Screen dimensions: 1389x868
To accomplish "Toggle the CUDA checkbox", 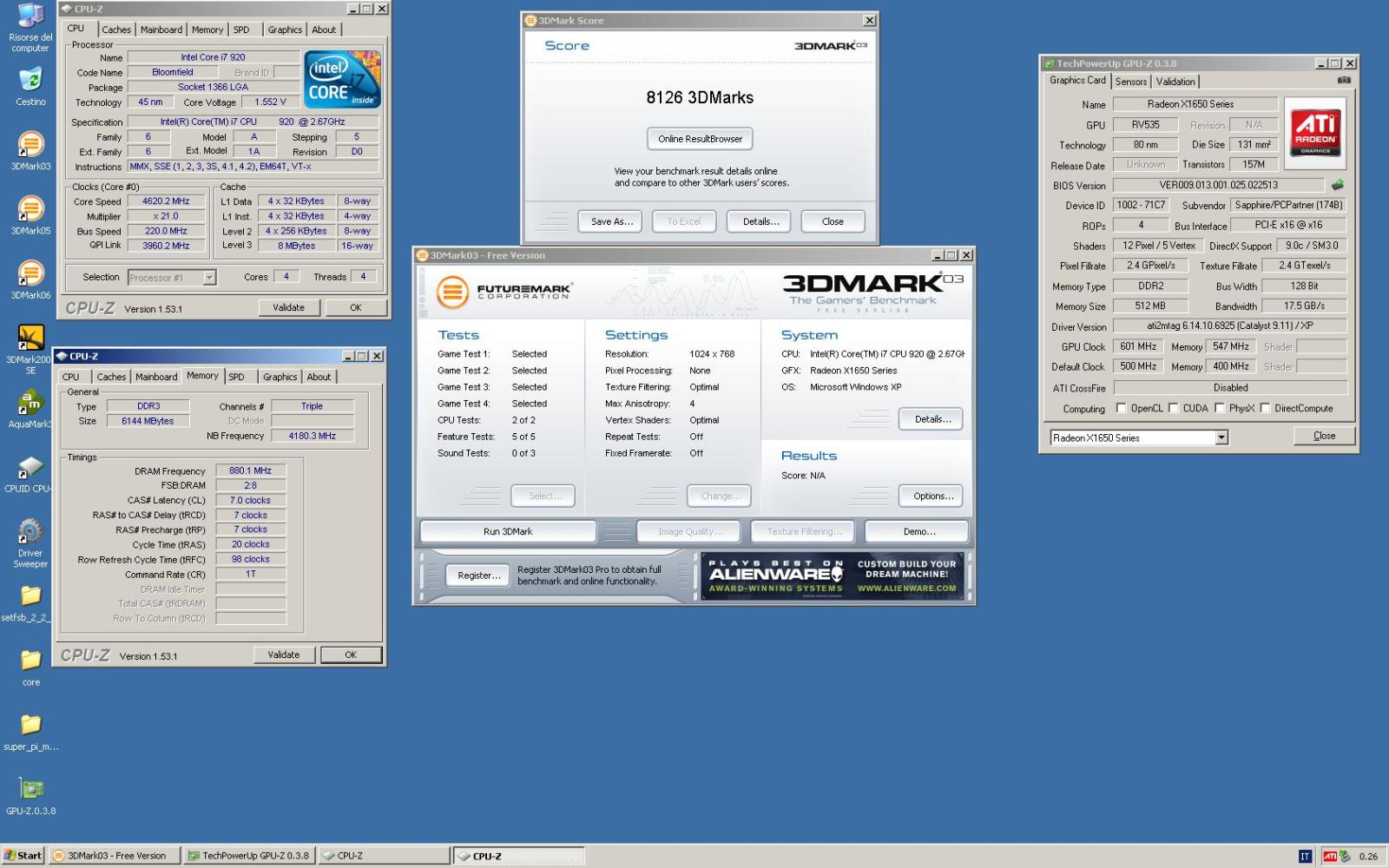I will pyautogui.click(x=1174, y=408).
